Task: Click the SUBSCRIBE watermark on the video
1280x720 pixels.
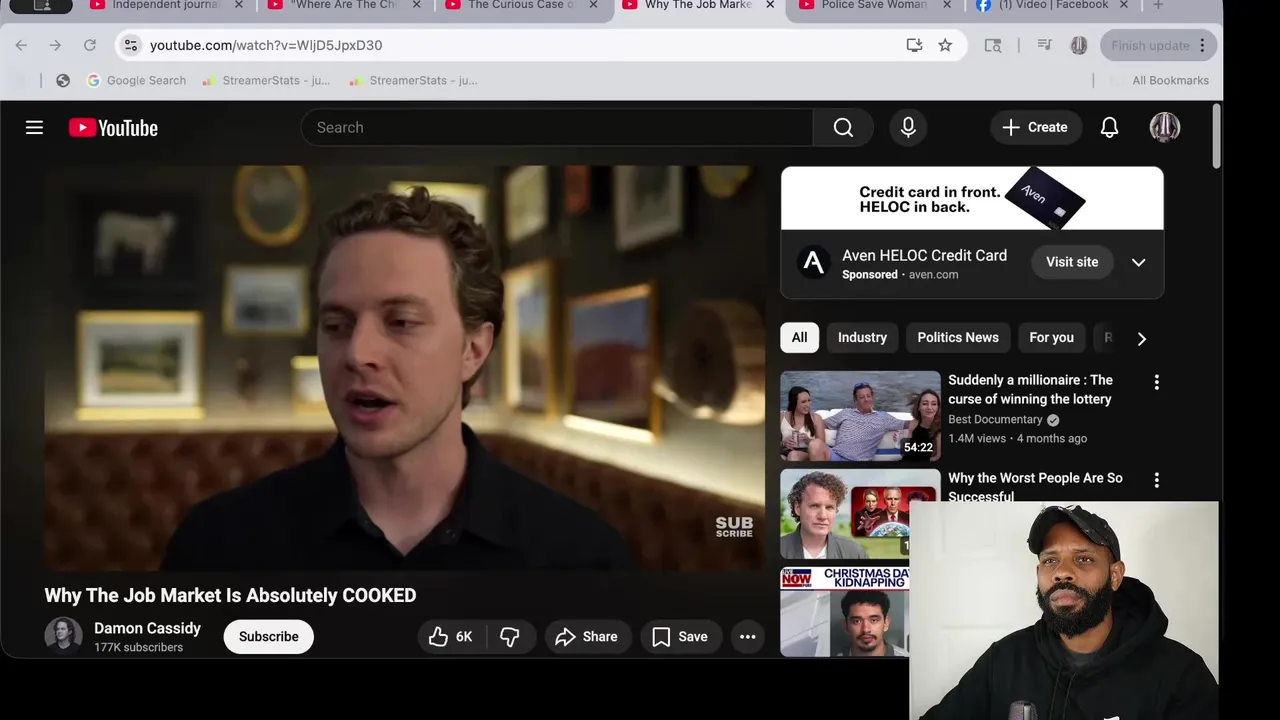Action: pyautogui.click(x=734, y=526)
